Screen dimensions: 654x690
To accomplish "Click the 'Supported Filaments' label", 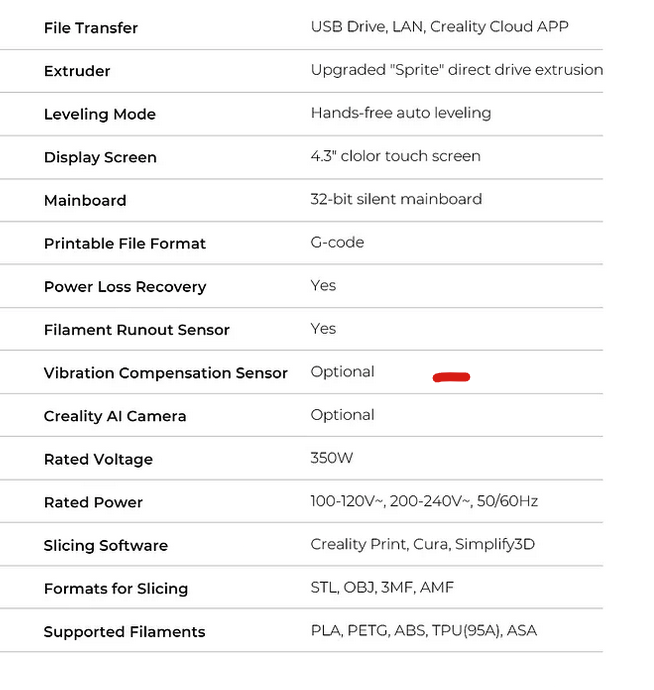I will tap(124, 632).
